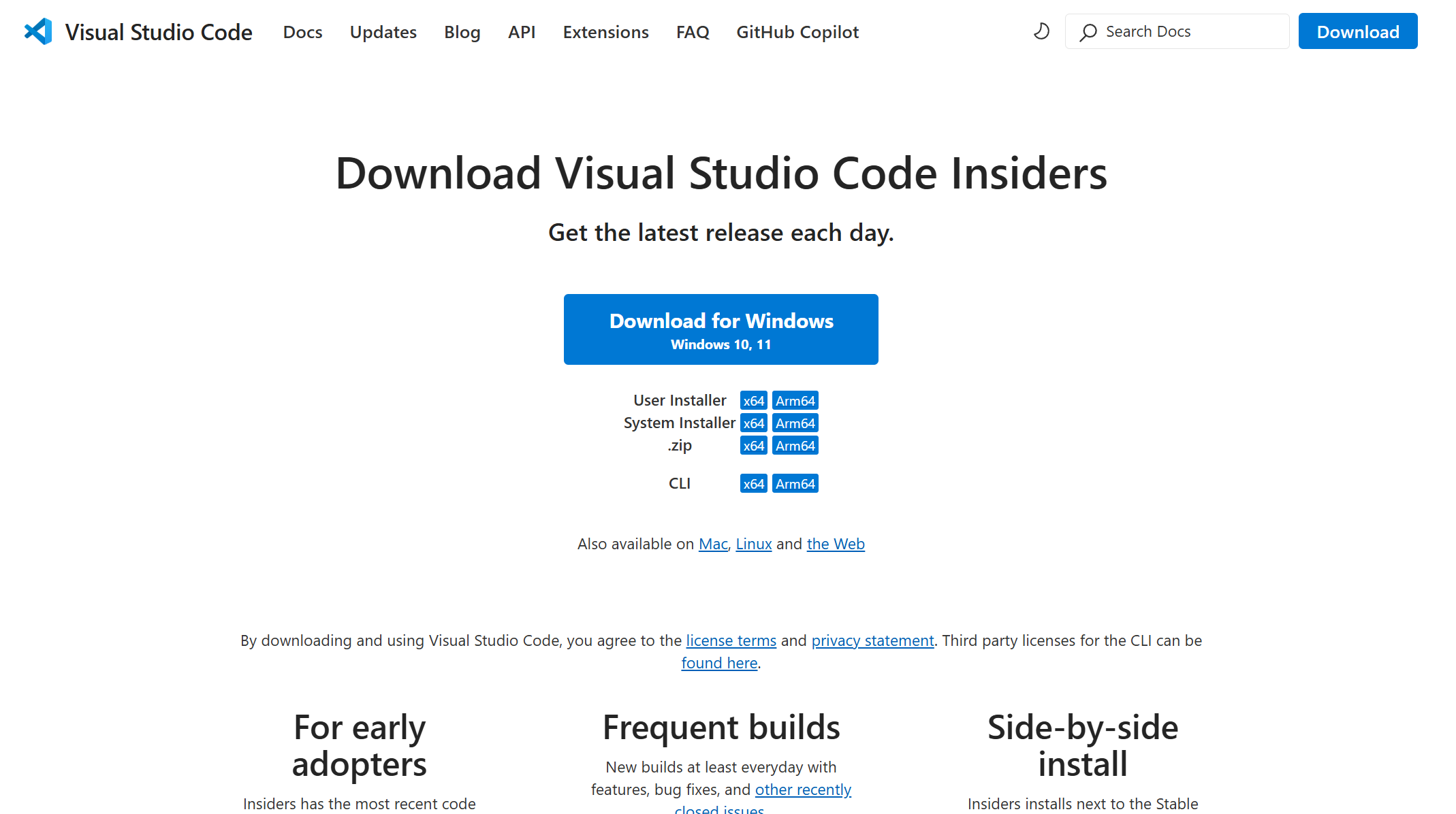The height and width of the screenshot is (814, 1456).
Task: Open VS Code for the Web link
Action: [836, 544]
